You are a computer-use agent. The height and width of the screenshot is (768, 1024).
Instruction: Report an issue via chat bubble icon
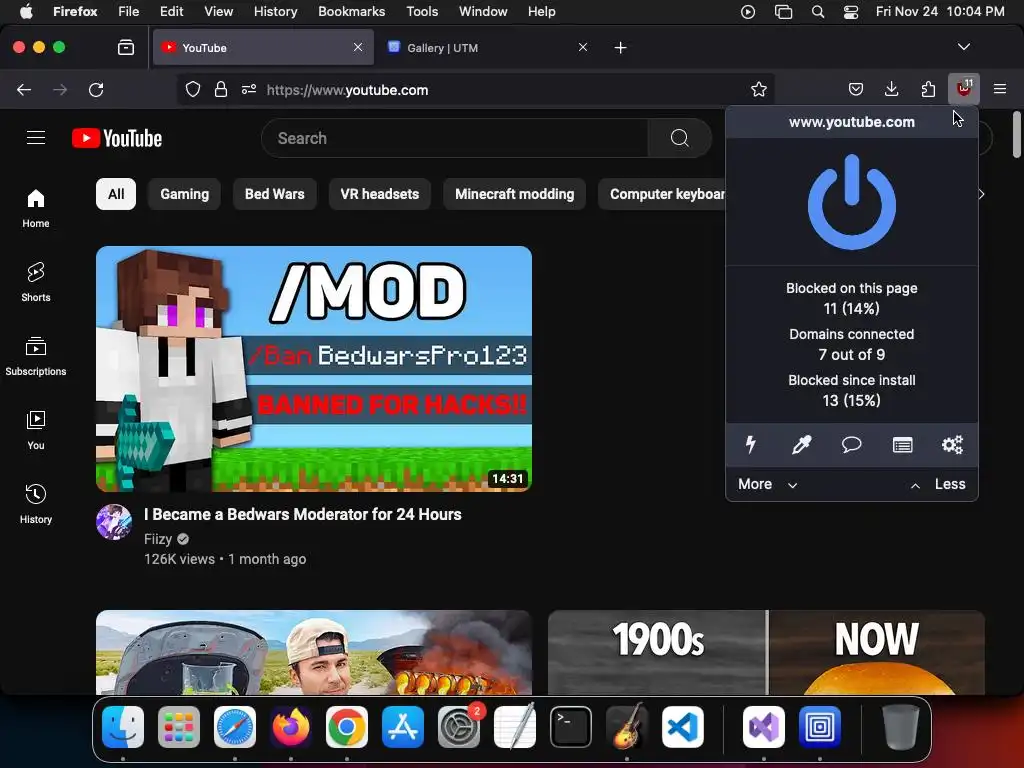click(x=852, y=445)
